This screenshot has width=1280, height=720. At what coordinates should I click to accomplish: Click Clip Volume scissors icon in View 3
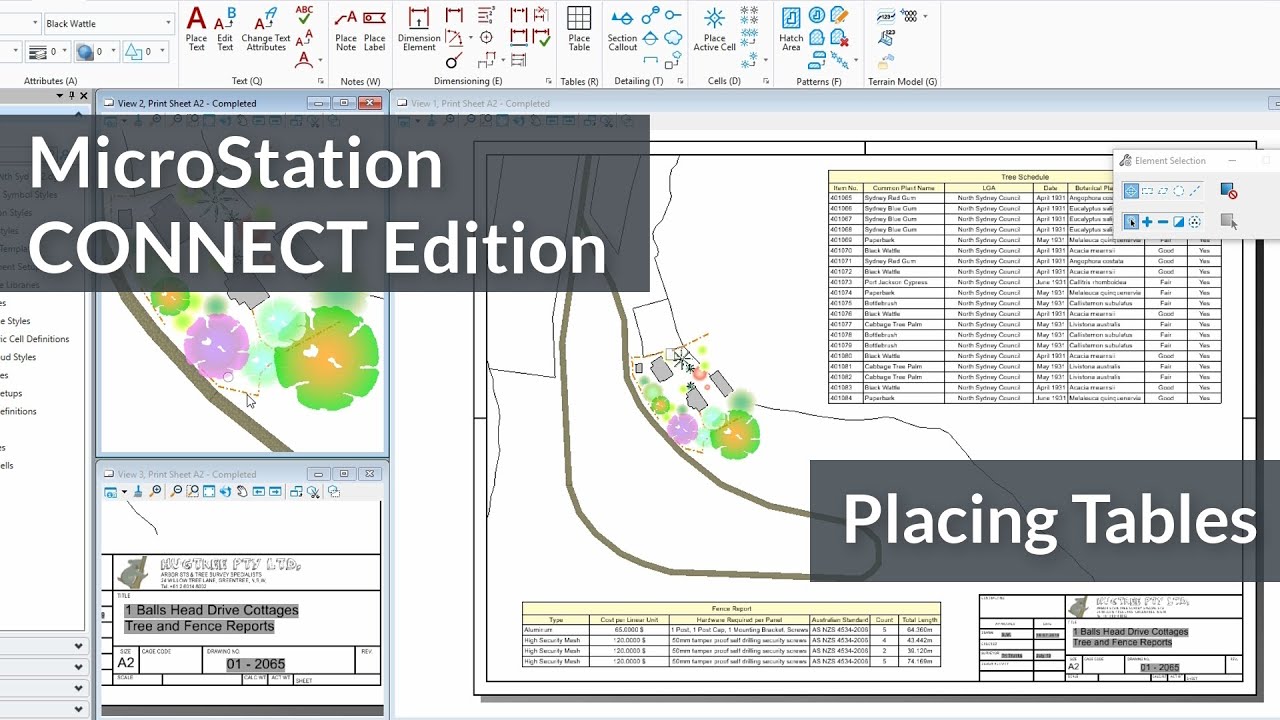313,491
